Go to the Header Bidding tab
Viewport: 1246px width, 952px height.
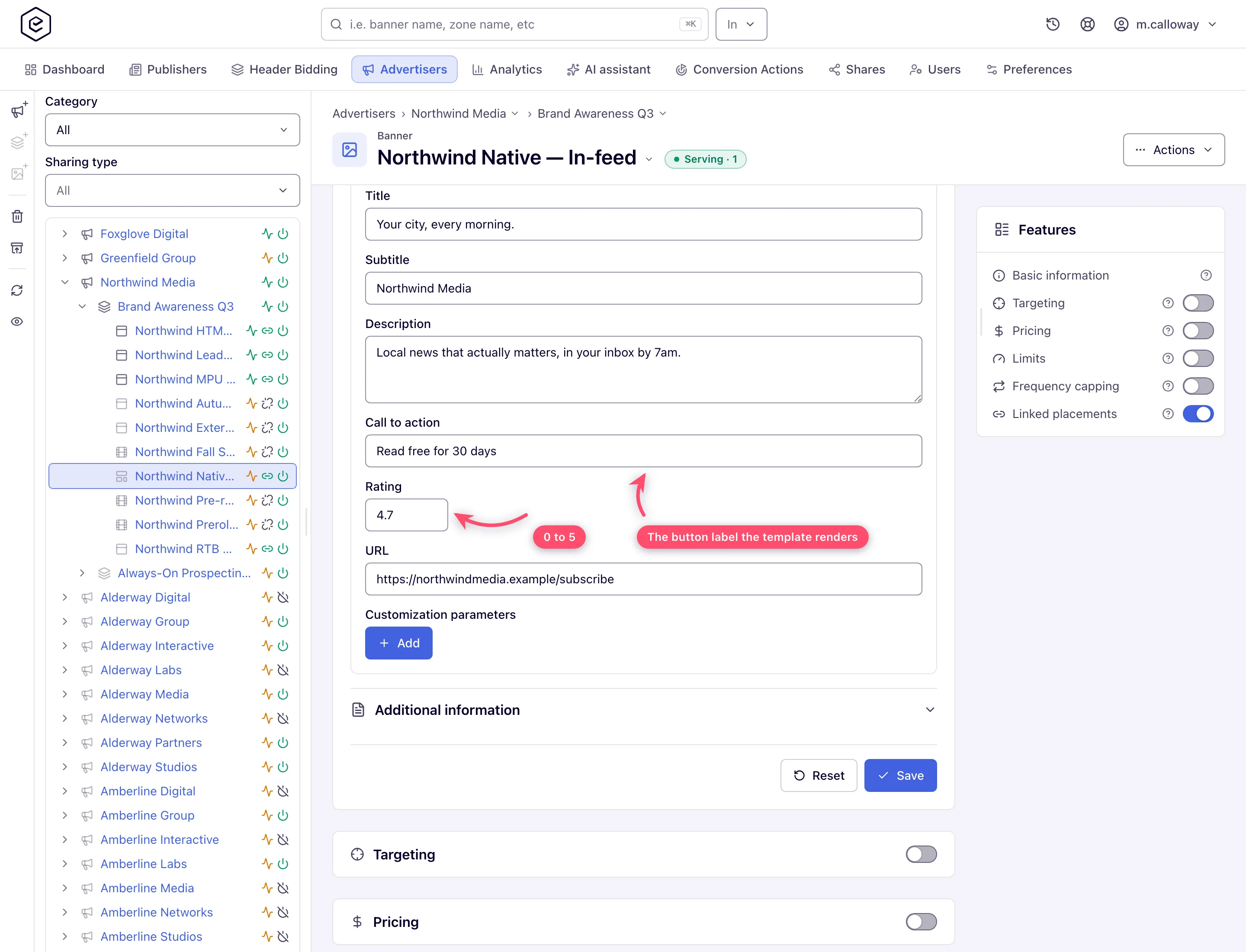tap(284, 69)
